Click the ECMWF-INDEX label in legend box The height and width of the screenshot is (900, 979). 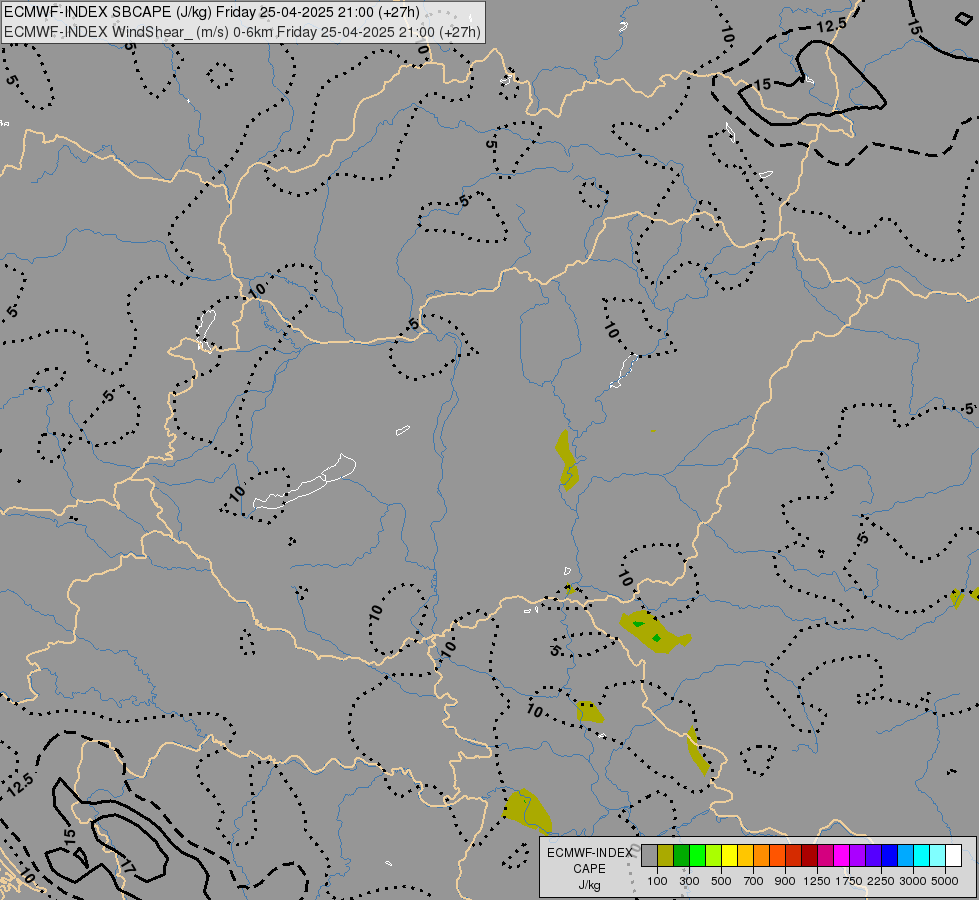(x=589, y=853)
